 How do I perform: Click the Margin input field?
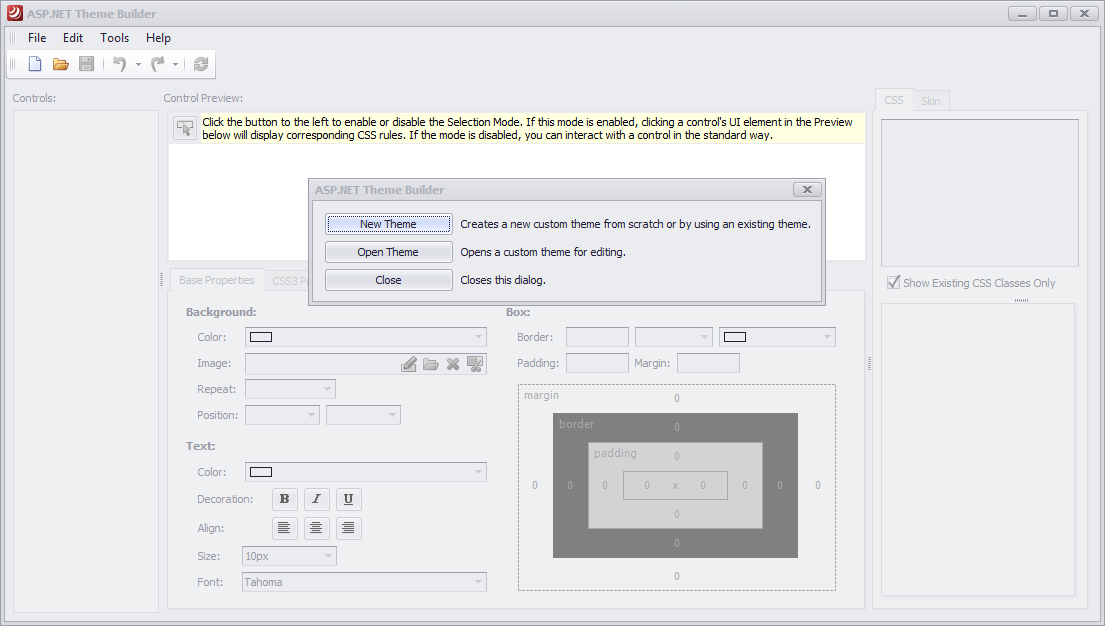pyautogui.click(x=708, y=363)
